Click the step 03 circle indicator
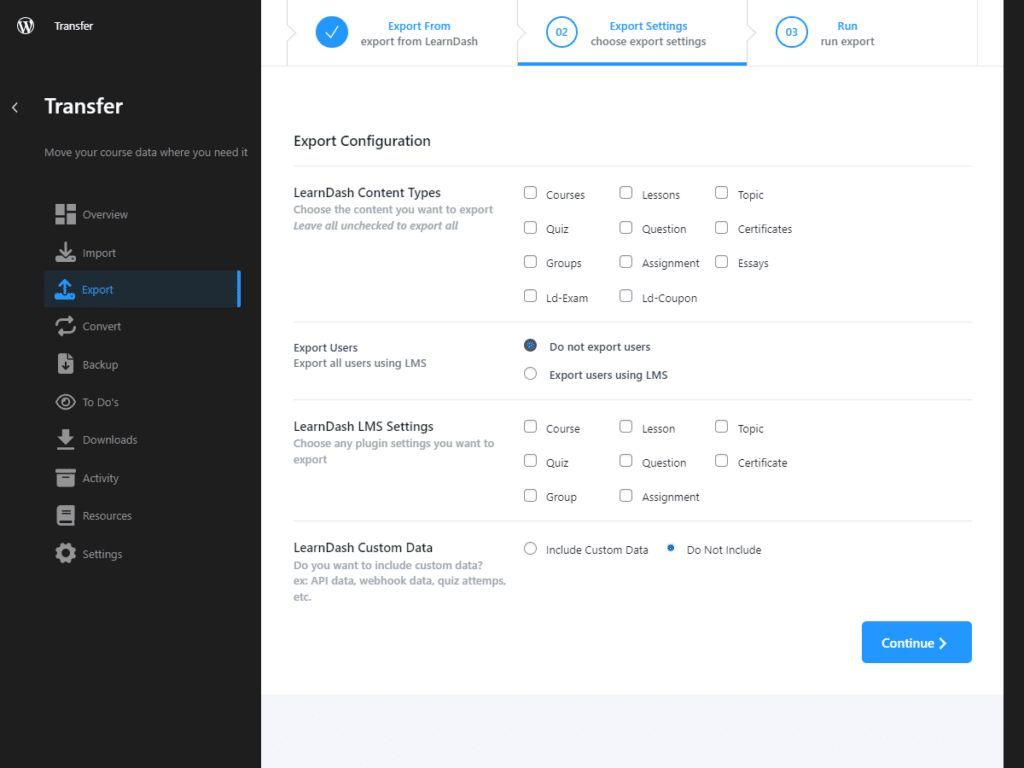The height and width of the screenshot is (768, 1024). 792,32
